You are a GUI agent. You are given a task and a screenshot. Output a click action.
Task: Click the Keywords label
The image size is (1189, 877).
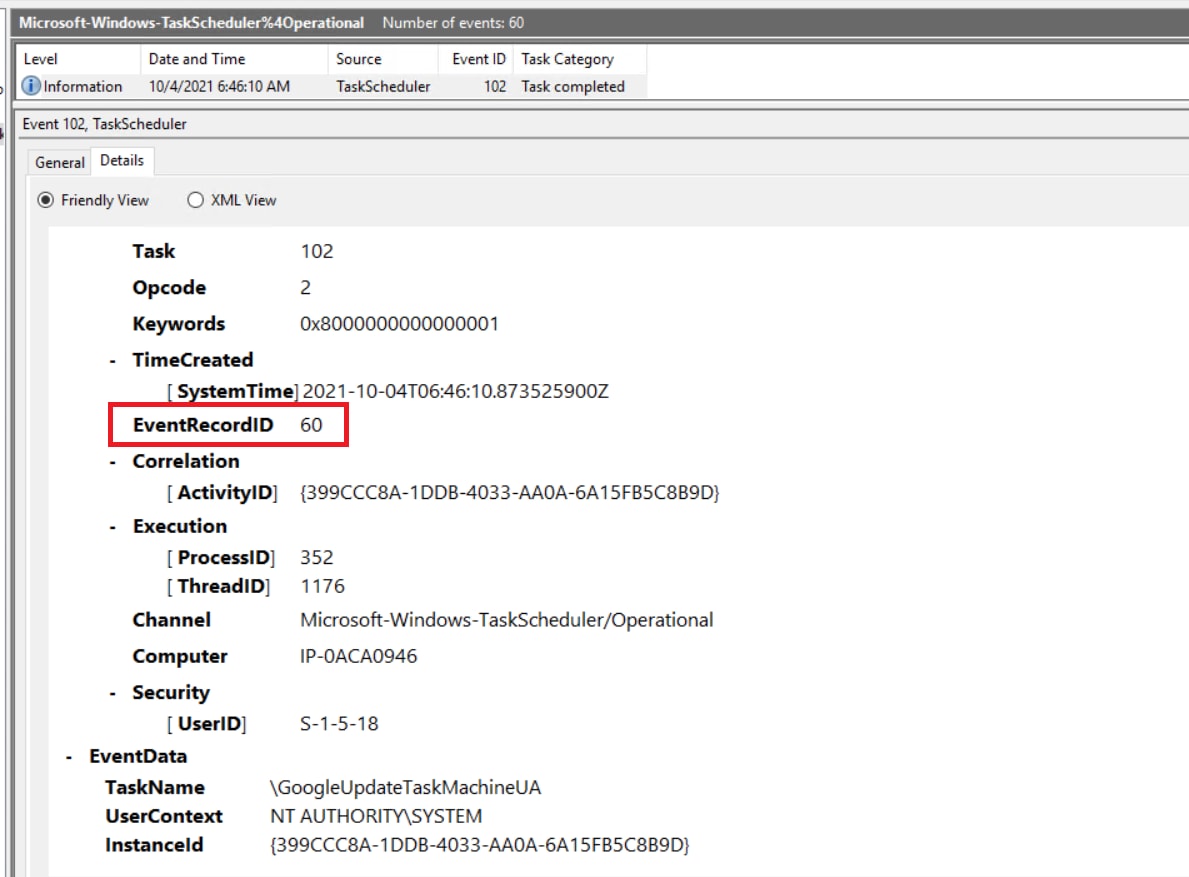[179, 324]
